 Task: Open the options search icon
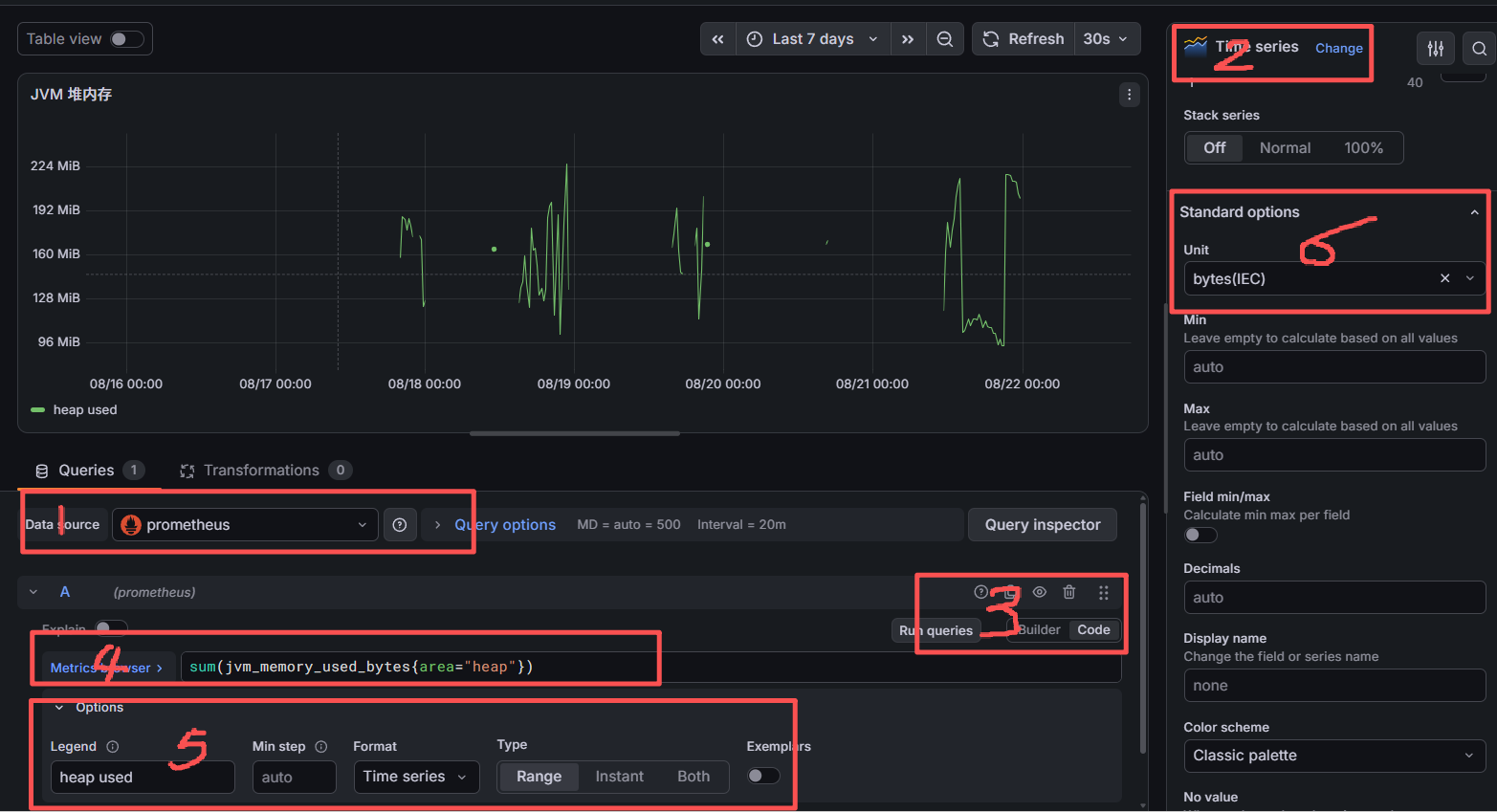1479,48
